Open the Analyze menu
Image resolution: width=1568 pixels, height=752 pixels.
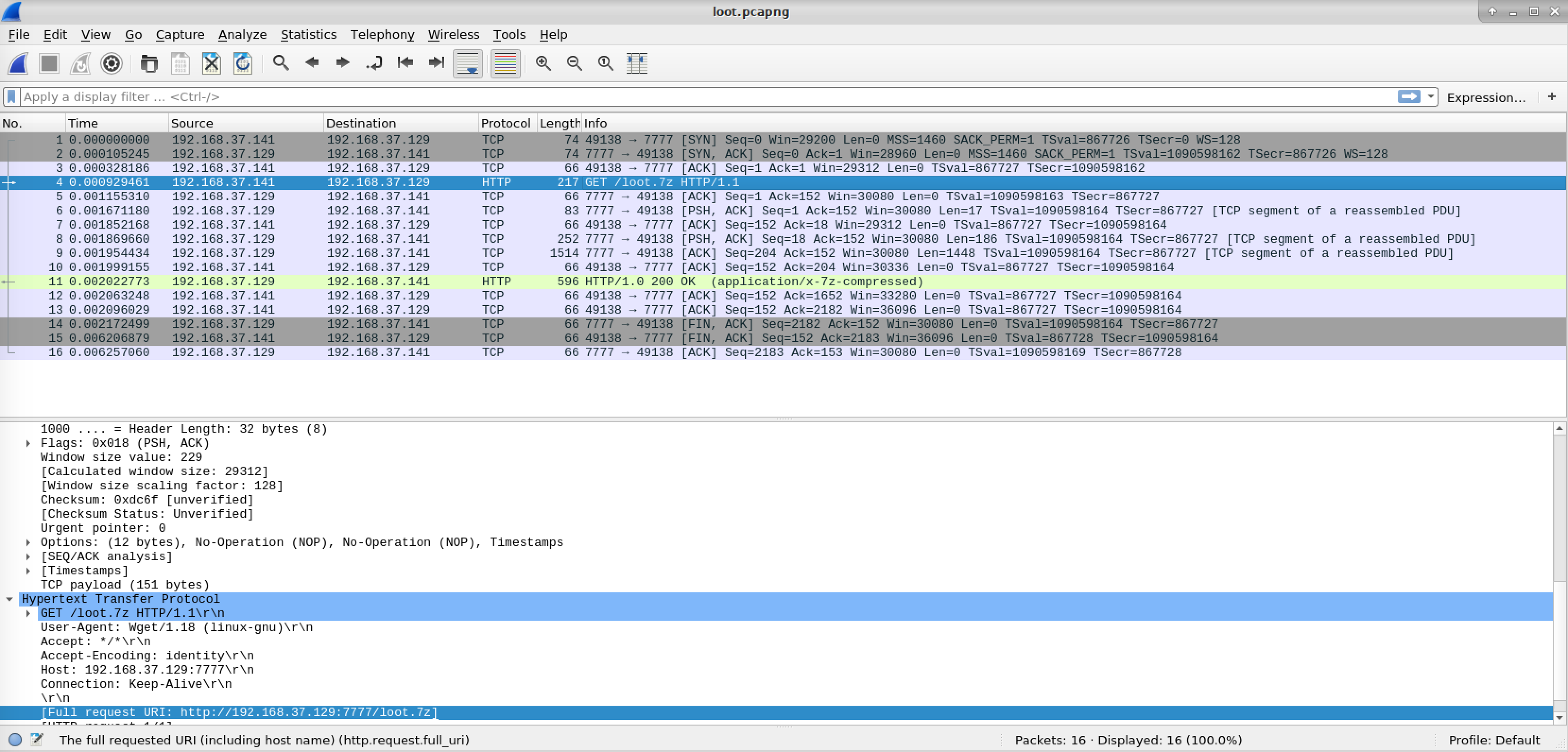tap(242, 34)
